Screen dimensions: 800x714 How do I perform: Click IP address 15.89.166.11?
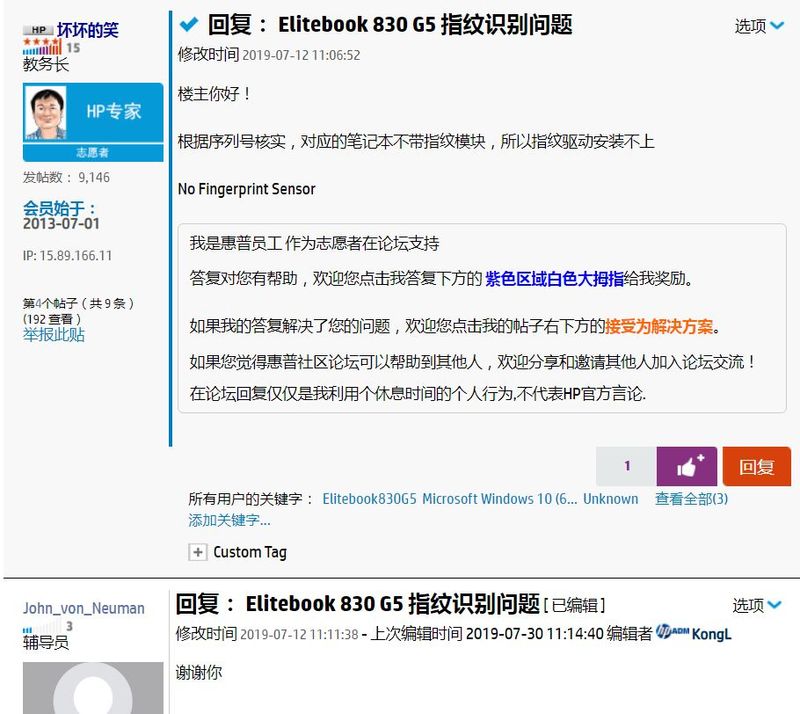click(x=76, y=255)
